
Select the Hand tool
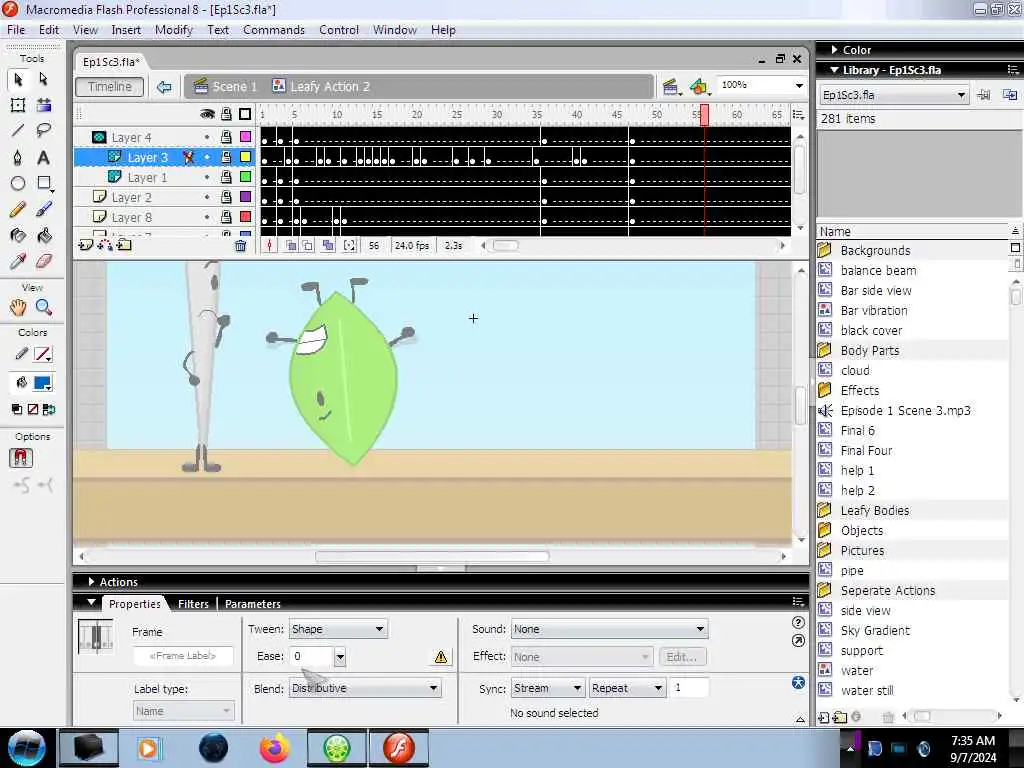(18, 307)
